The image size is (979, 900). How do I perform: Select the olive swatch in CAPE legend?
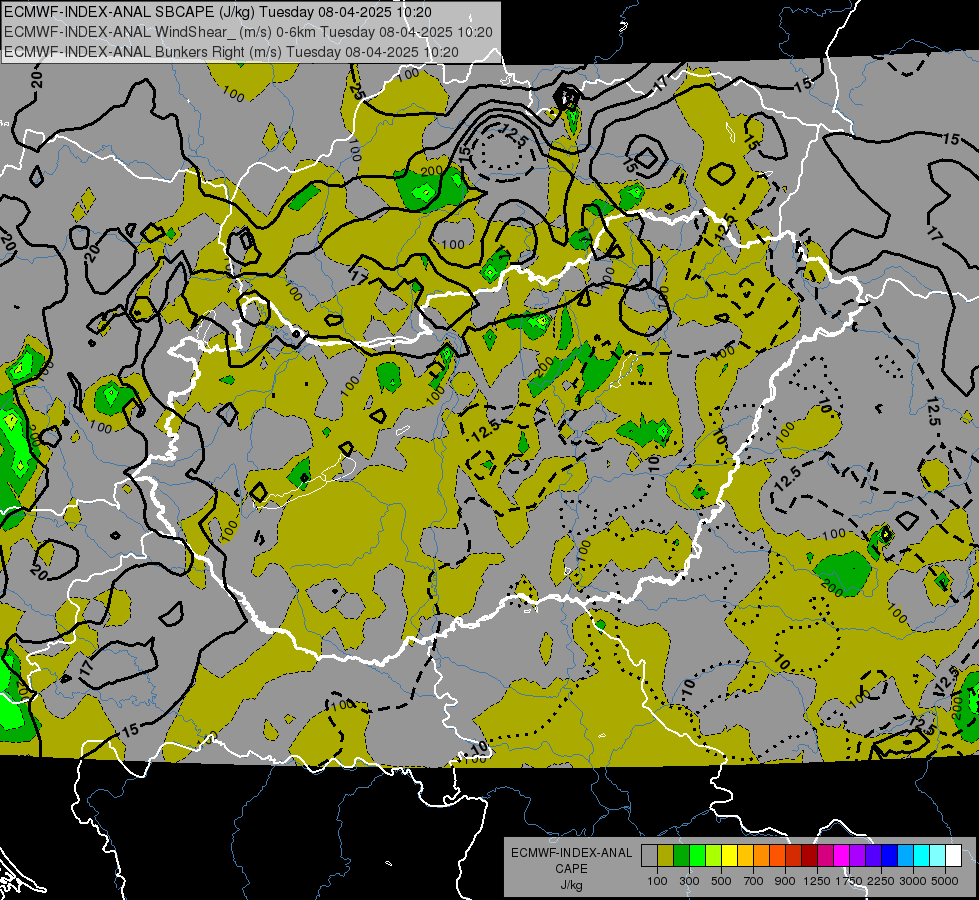[x=666, y=855]
